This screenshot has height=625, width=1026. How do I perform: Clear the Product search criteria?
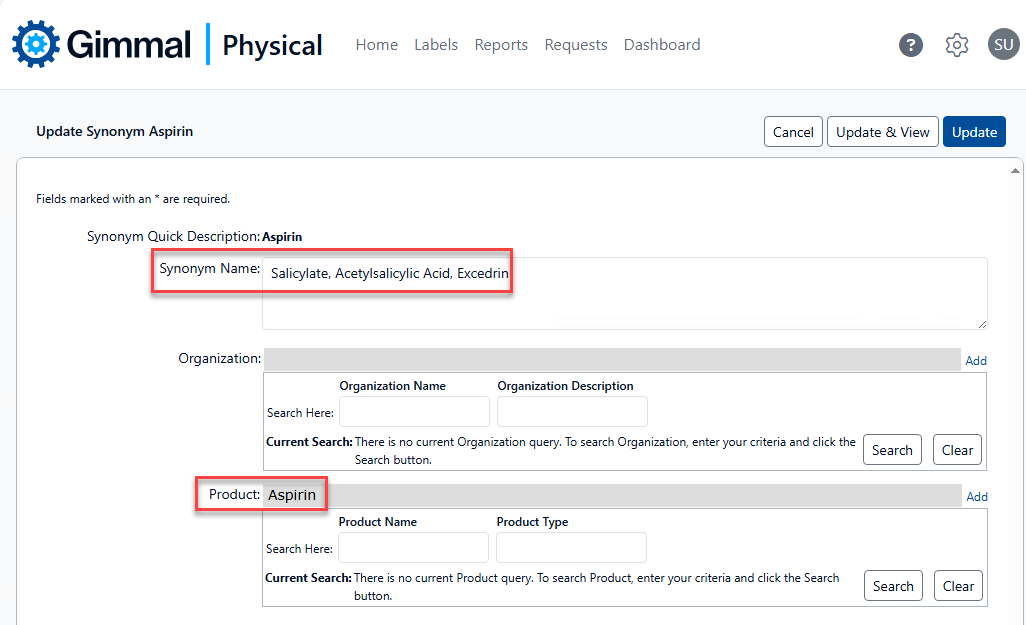tap(957, 586)
